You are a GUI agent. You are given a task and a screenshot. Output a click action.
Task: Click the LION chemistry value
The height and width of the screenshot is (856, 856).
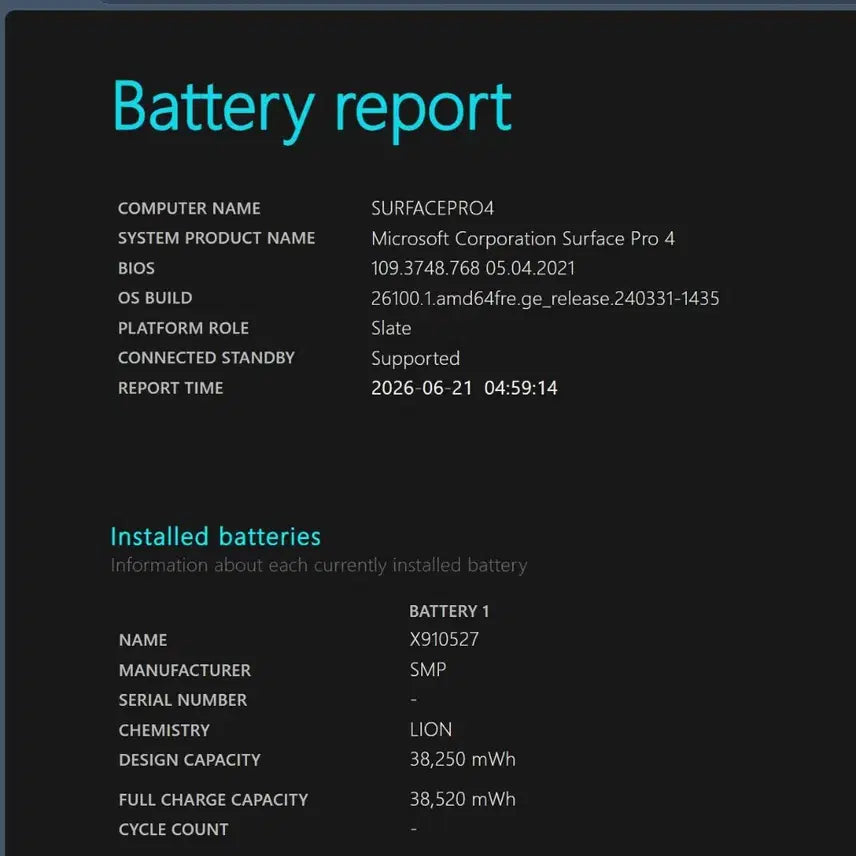431,729
